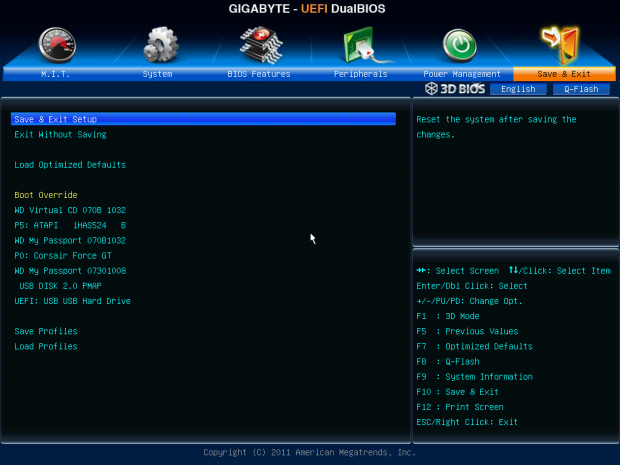Click the +/-/PU/PD: Change Opt. hint

tap(469, 301)
